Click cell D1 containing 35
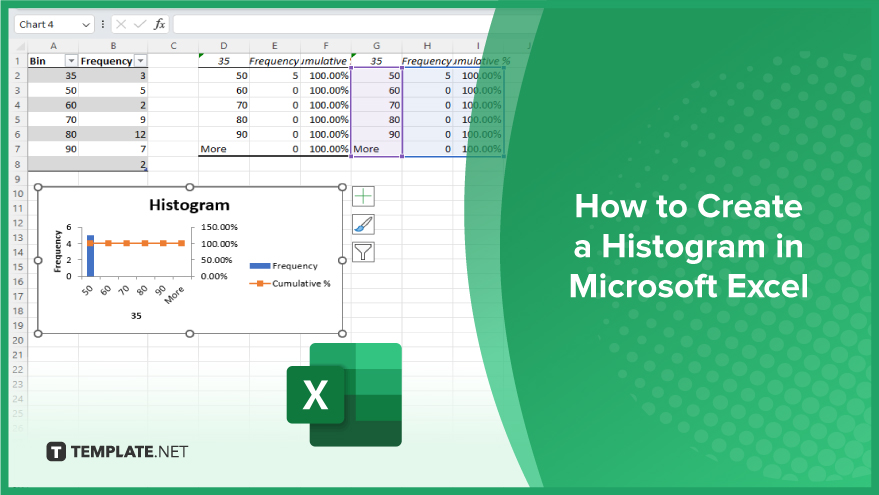This screenshot has width=879, height=495. point(224,61)
